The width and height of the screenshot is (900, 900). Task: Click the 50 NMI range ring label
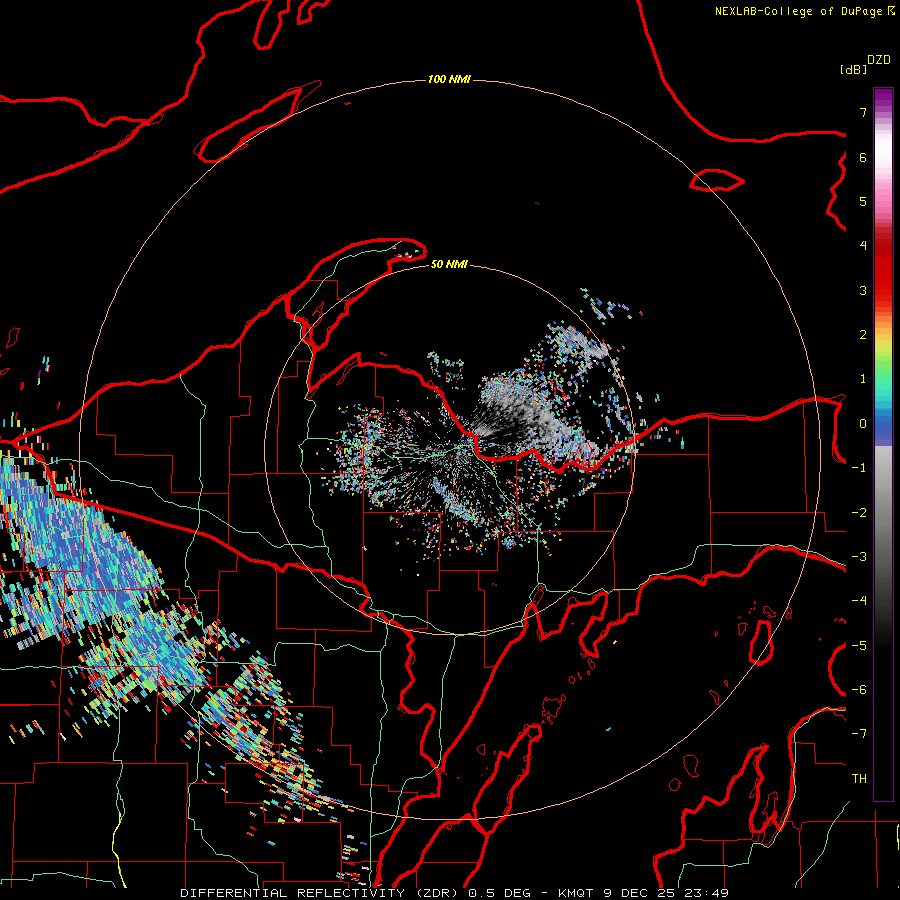[x=449, y=264]
